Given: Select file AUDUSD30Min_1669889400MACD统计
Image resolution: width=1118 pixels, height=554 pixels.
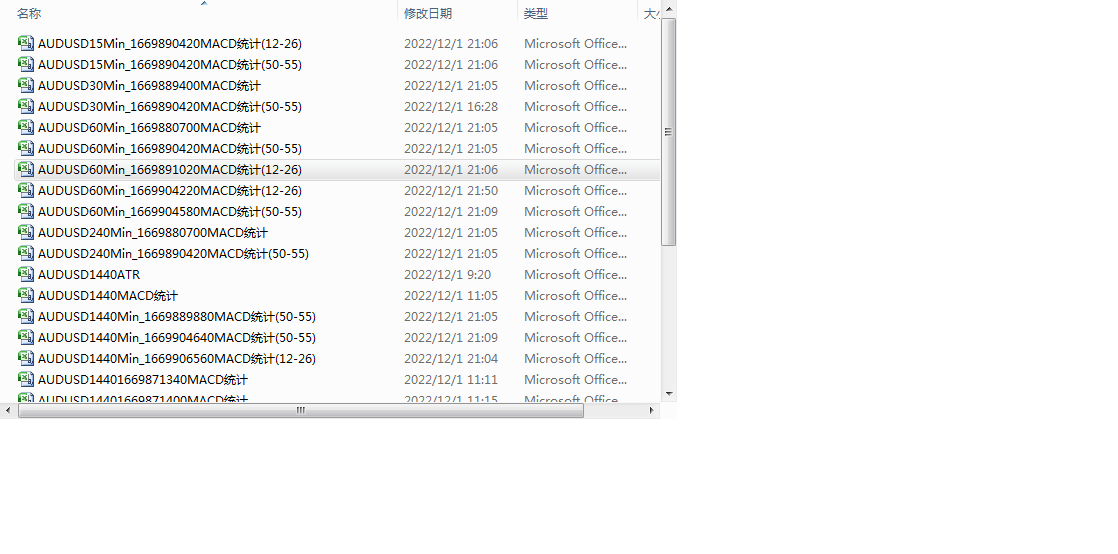Looking at the screenshot, I should [x=149, y=86].
